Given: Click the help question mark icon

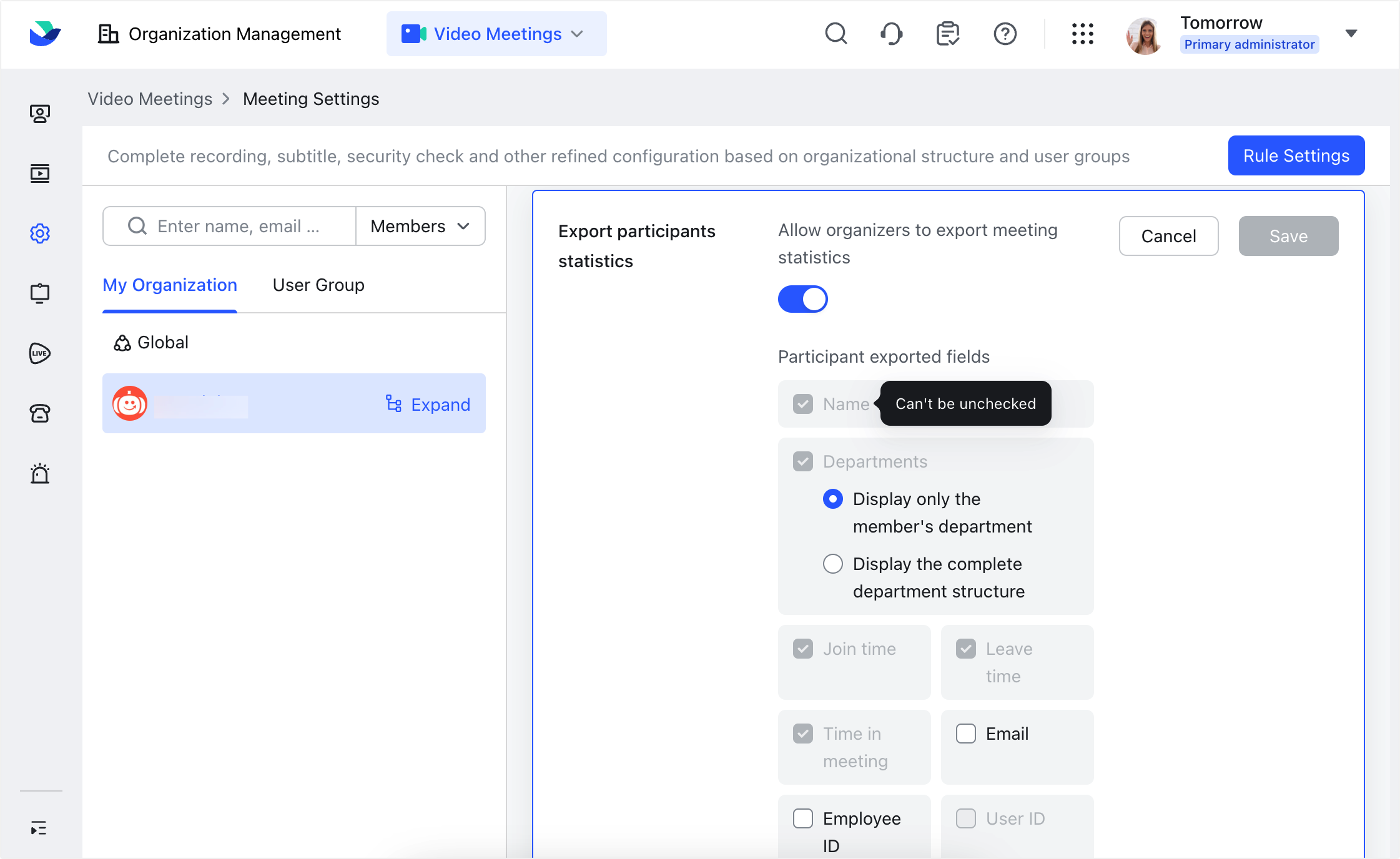Looking at the screenshot, I should coord(1005,34).
